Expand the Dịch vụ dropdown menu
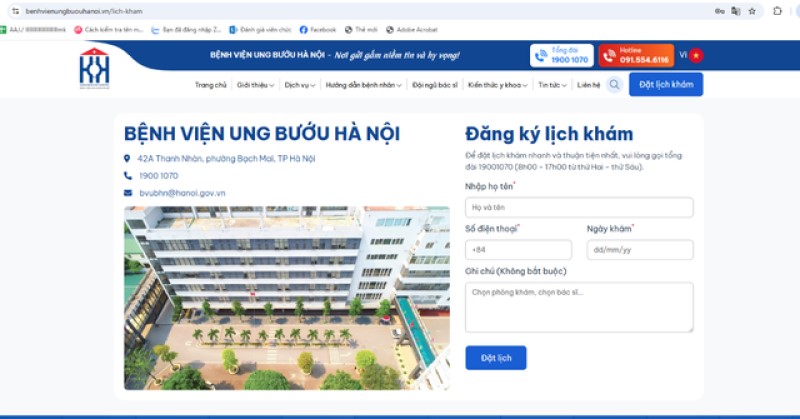800x419 pixels. click(299, 85)
